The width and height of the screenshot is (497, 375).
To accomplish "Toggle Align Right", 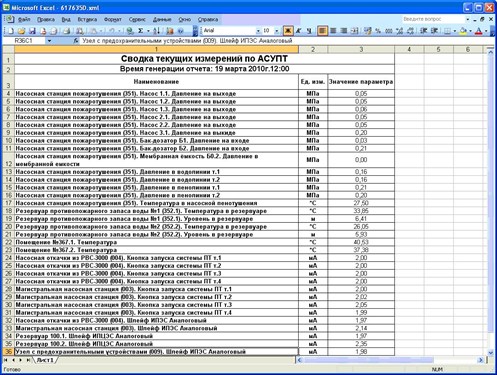I will click(x=344, y=31).
